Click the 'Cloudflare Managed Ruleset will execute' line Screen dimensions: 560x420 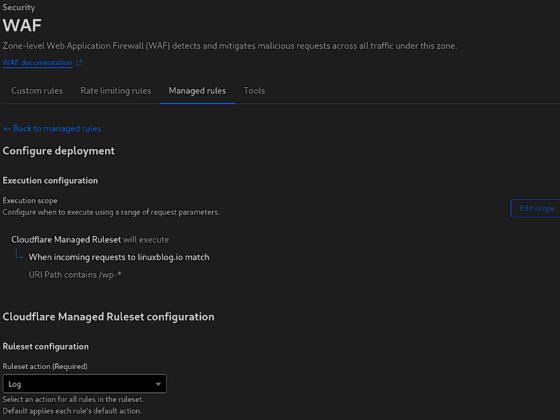[x=90, y=240]
